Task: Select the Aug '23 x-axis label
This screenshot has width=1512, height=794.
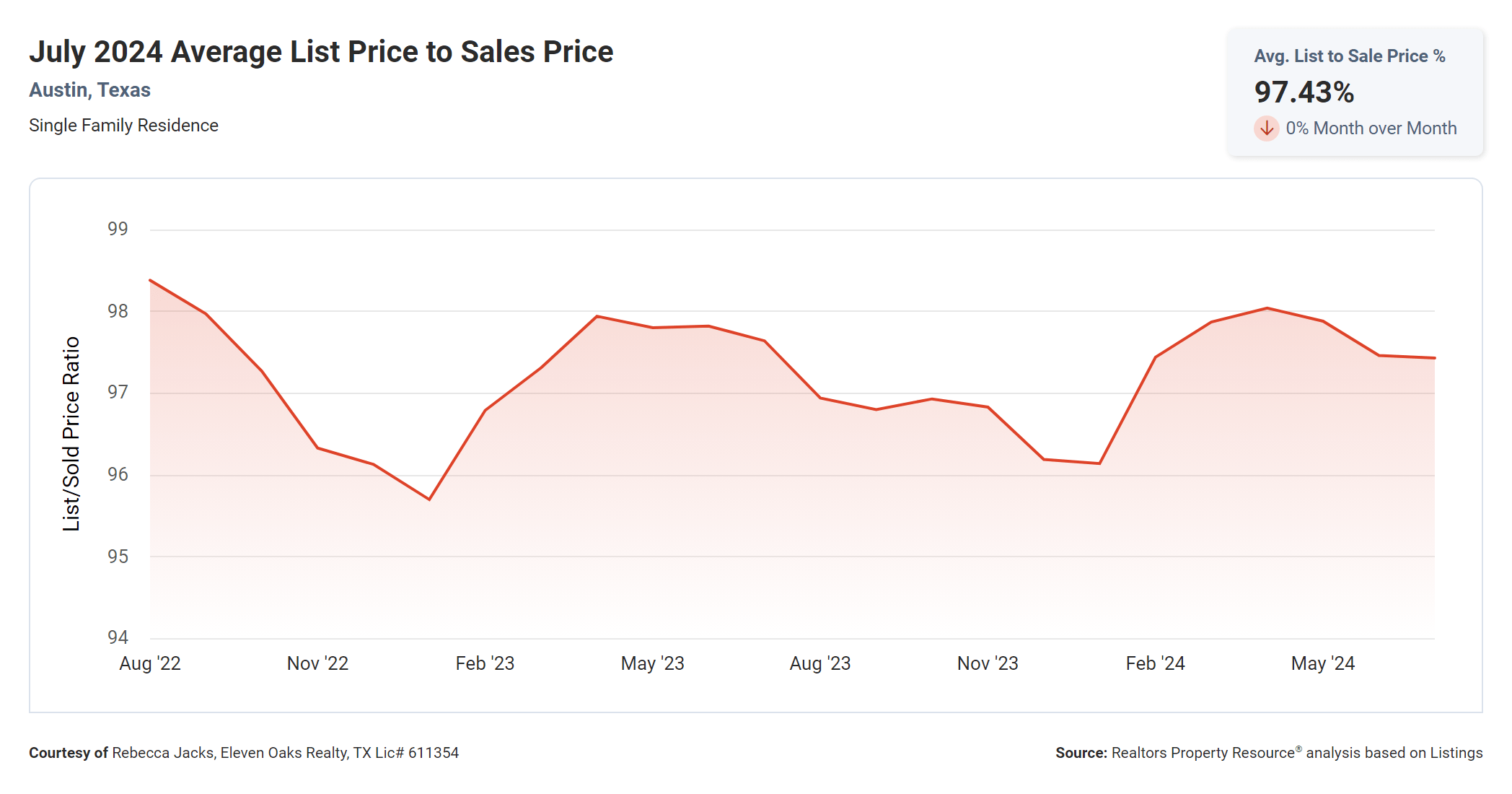Action: (820, 663)
